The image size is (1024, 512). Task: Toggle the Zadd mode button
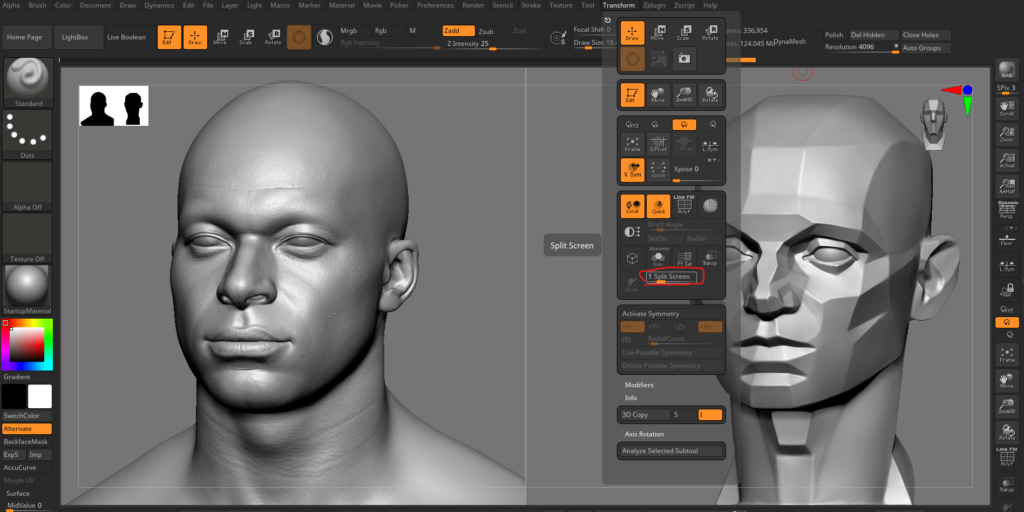(458, 31)
